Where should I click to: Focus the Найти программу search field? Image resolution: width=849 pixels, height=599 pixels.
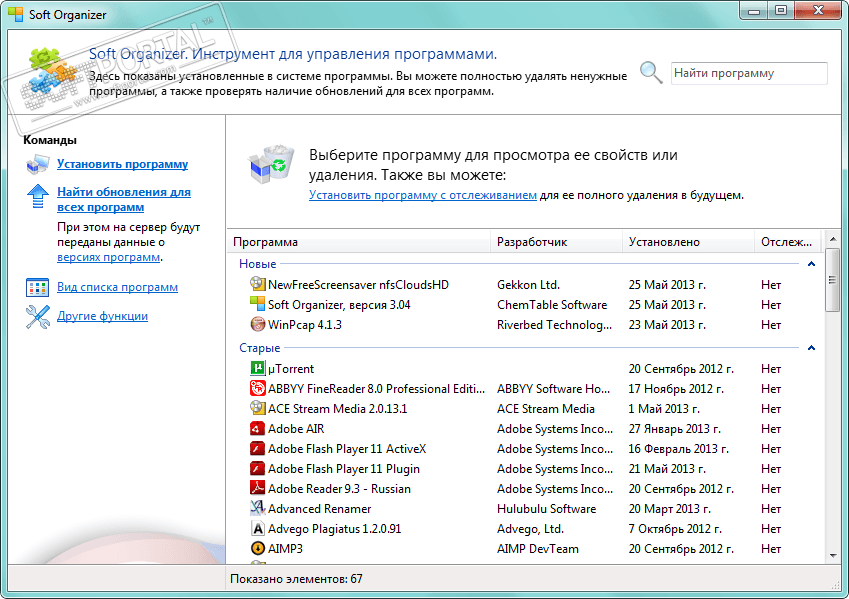tap(749, 73)
